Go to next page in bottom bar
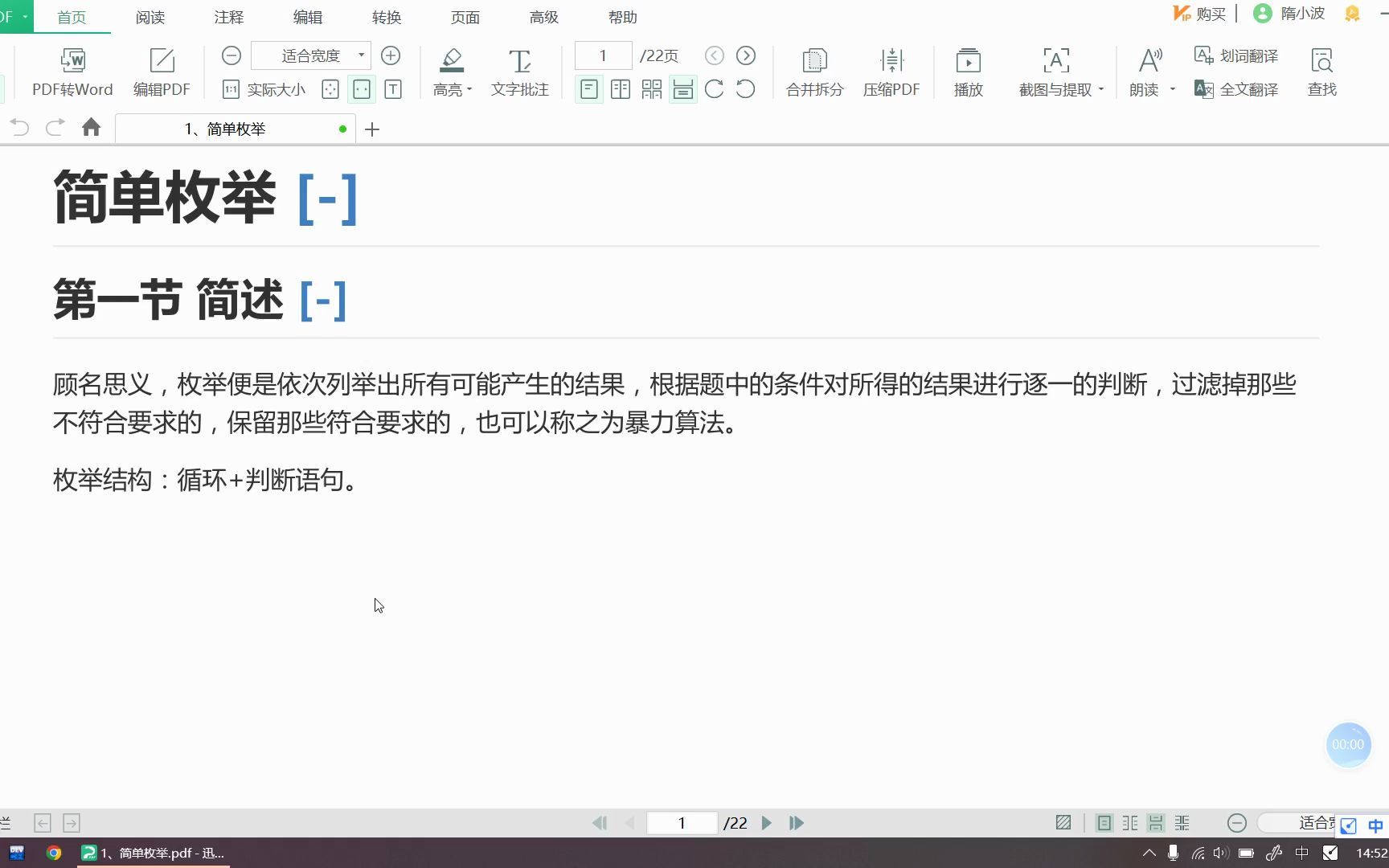The height and width of the screenshot is (868, 1389). [x=767, y=823]
